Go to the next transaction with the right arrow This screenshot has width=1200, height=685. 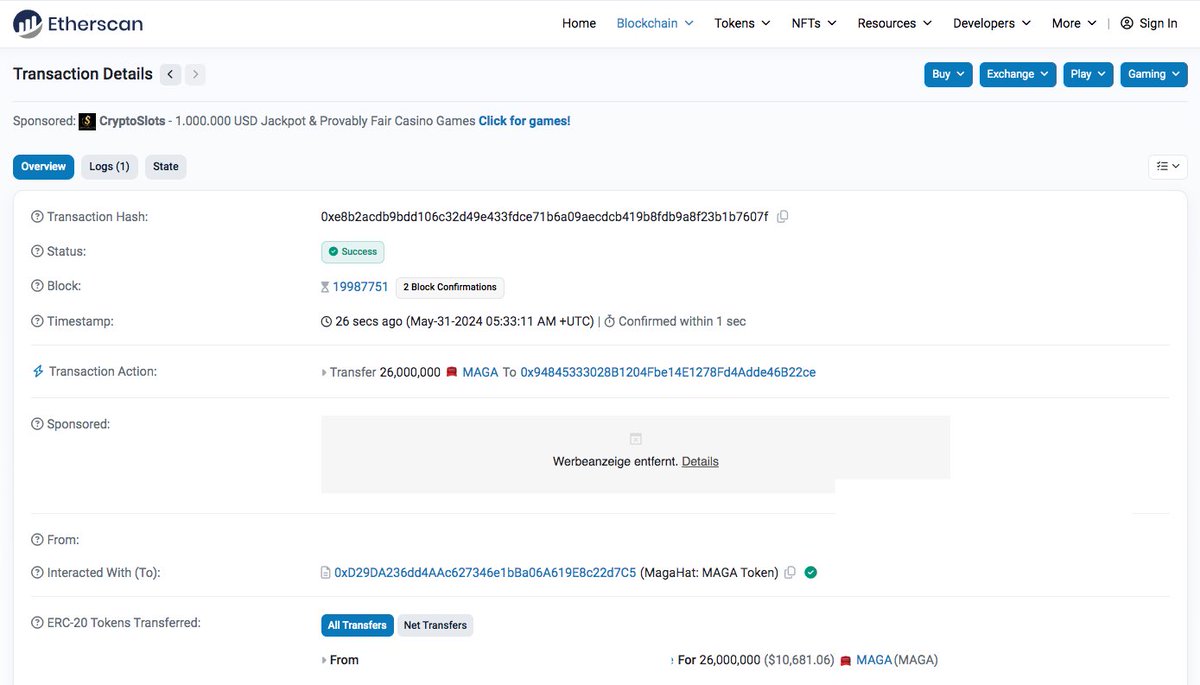tap(195, 73)
